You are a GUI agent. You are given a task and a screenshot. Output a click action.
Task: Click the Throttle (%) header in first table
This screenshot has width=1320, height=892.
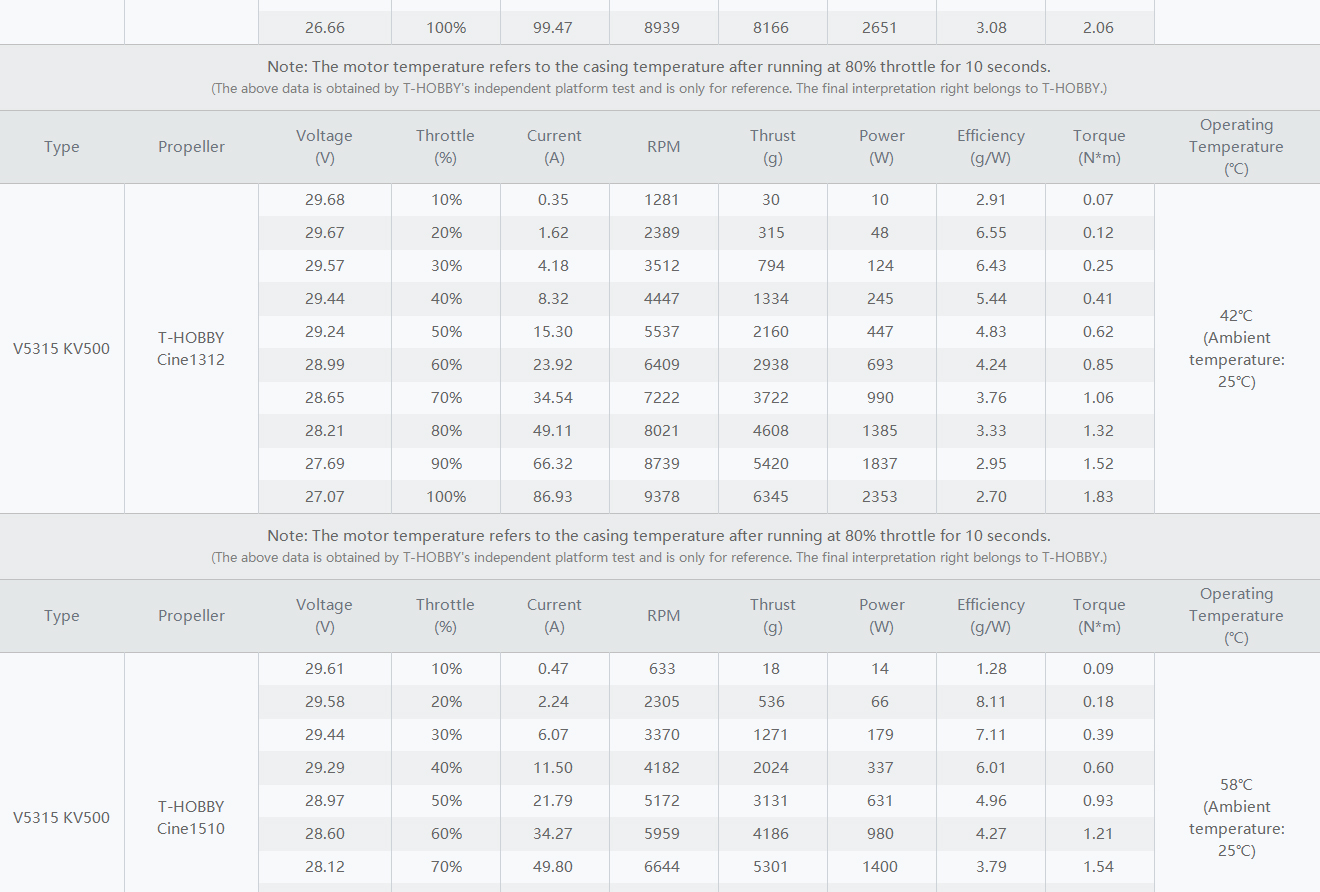pos(445,146)
